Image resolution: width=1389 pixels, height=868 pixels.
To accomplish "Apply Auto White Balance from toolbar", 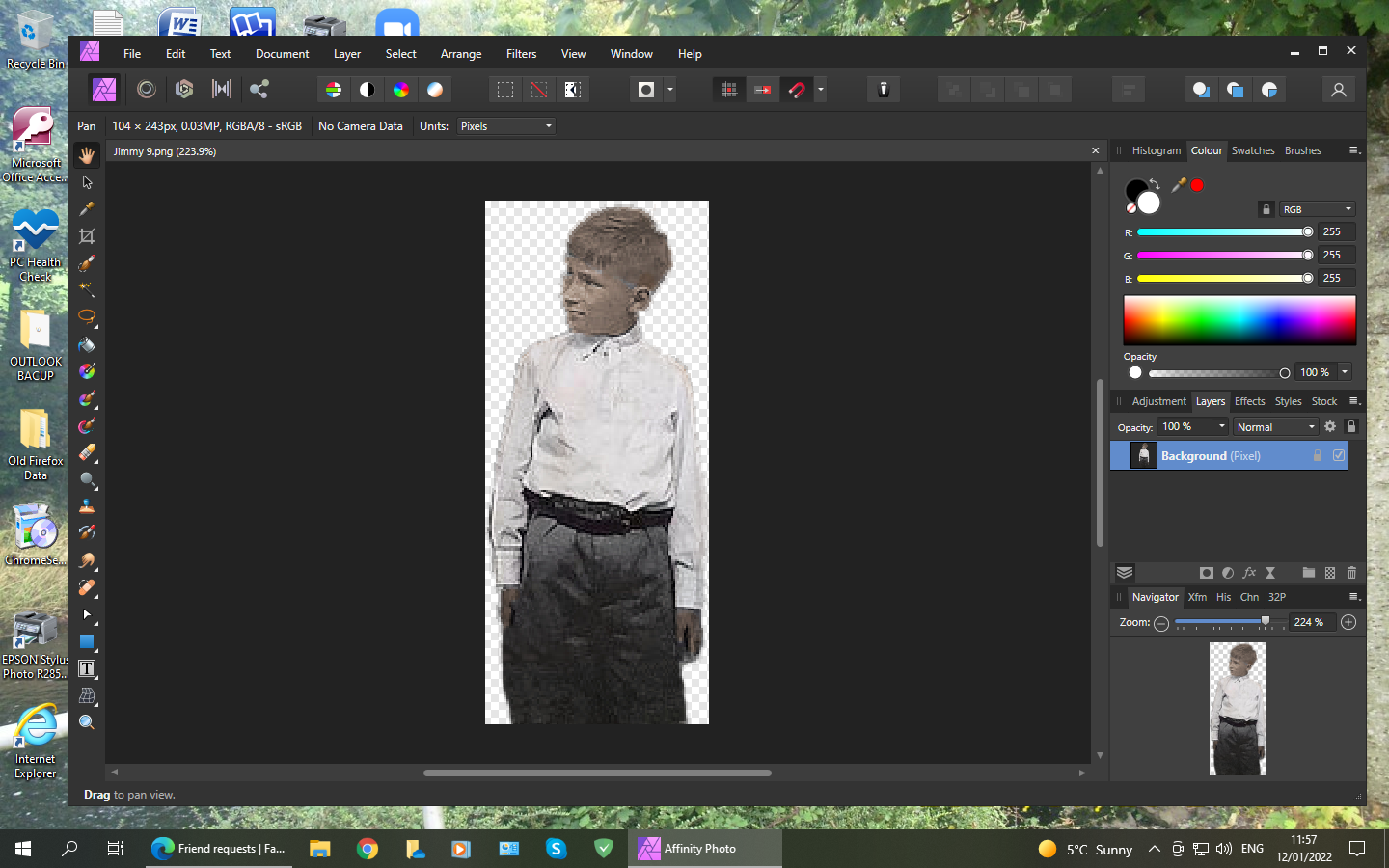I will tap(435, 90).
